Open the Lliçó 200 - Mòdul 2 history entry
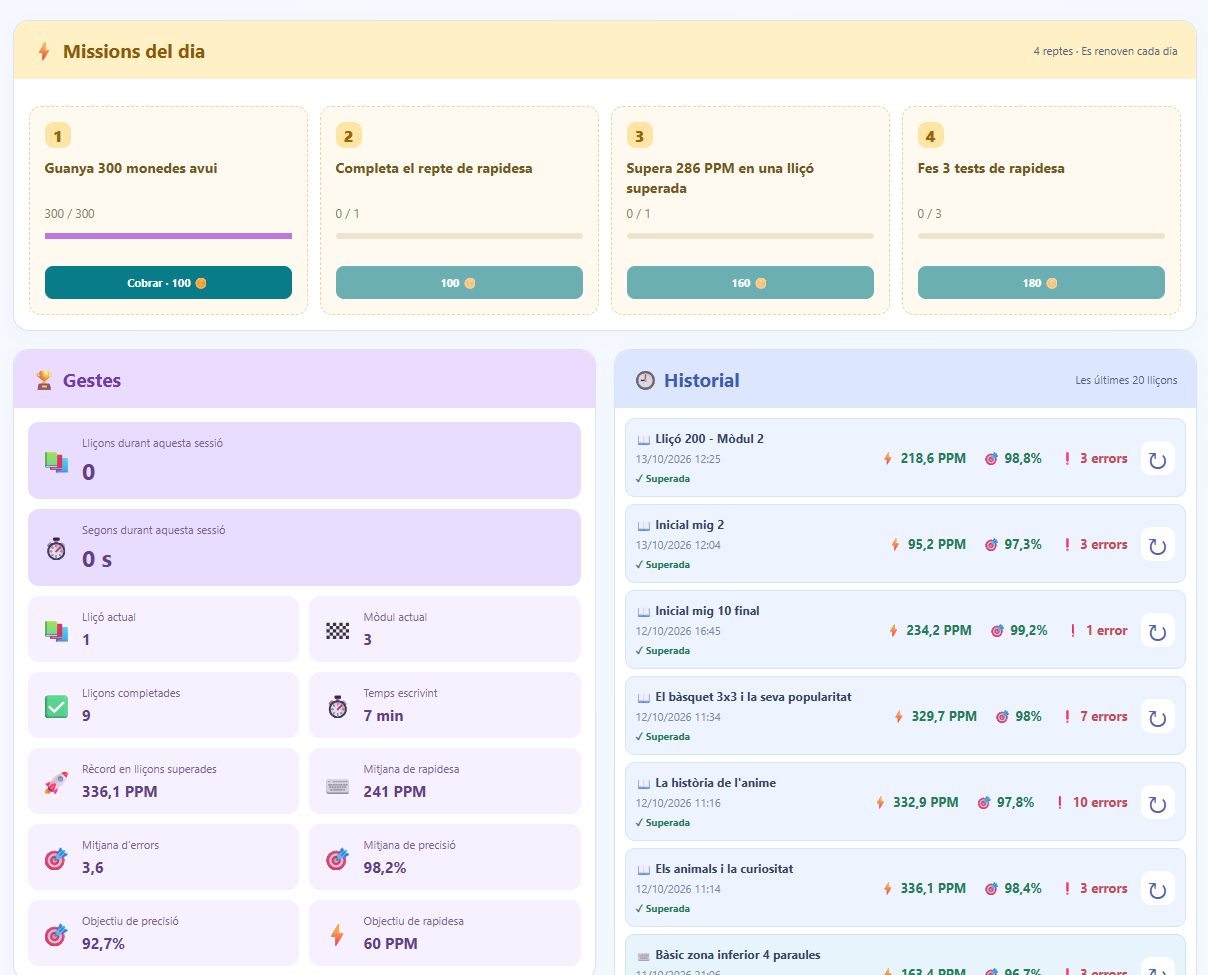This screenshot has width=1208, height=975. coord(905,458)
